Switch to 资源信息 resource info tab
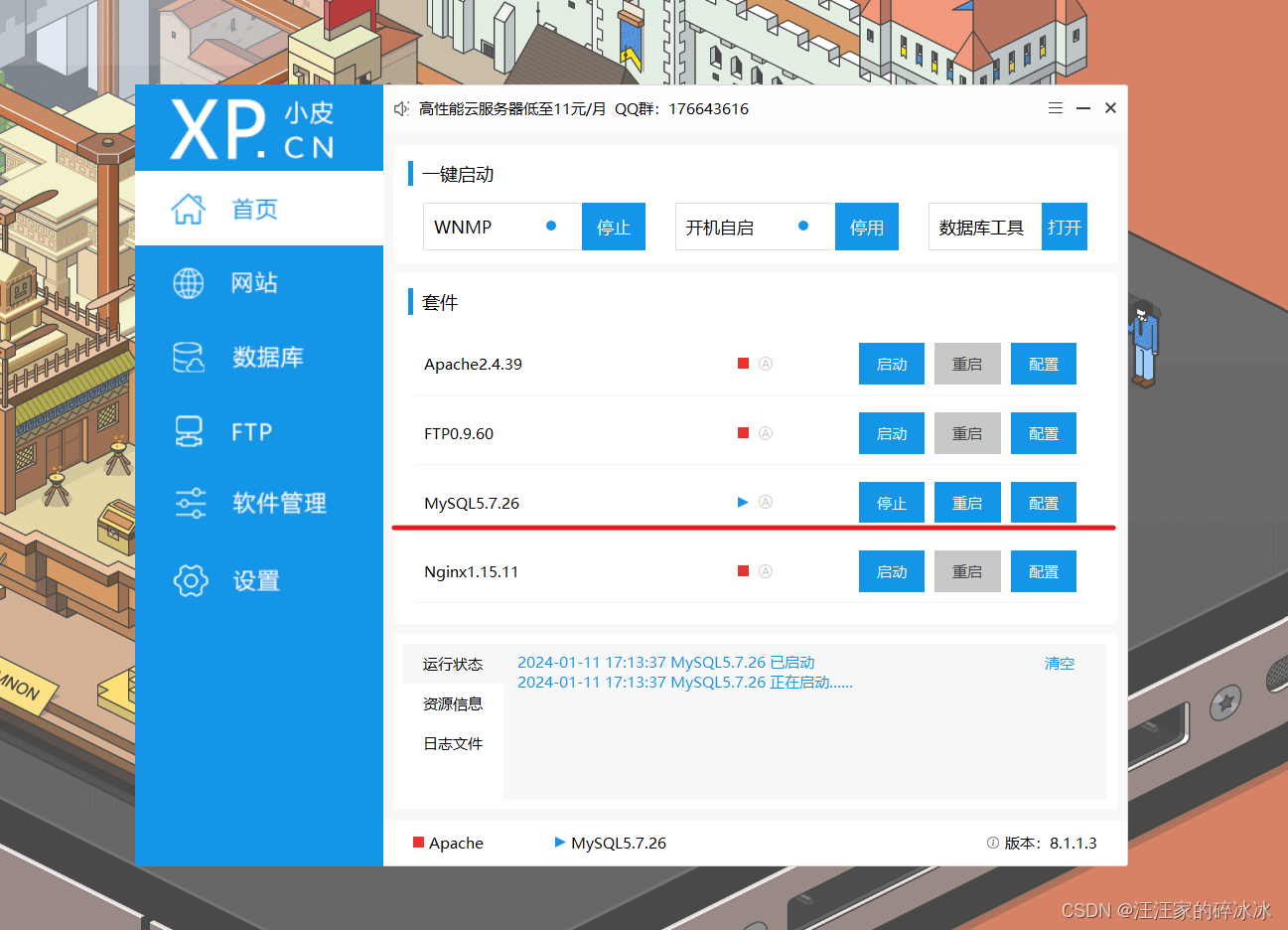 click(453, 703)
